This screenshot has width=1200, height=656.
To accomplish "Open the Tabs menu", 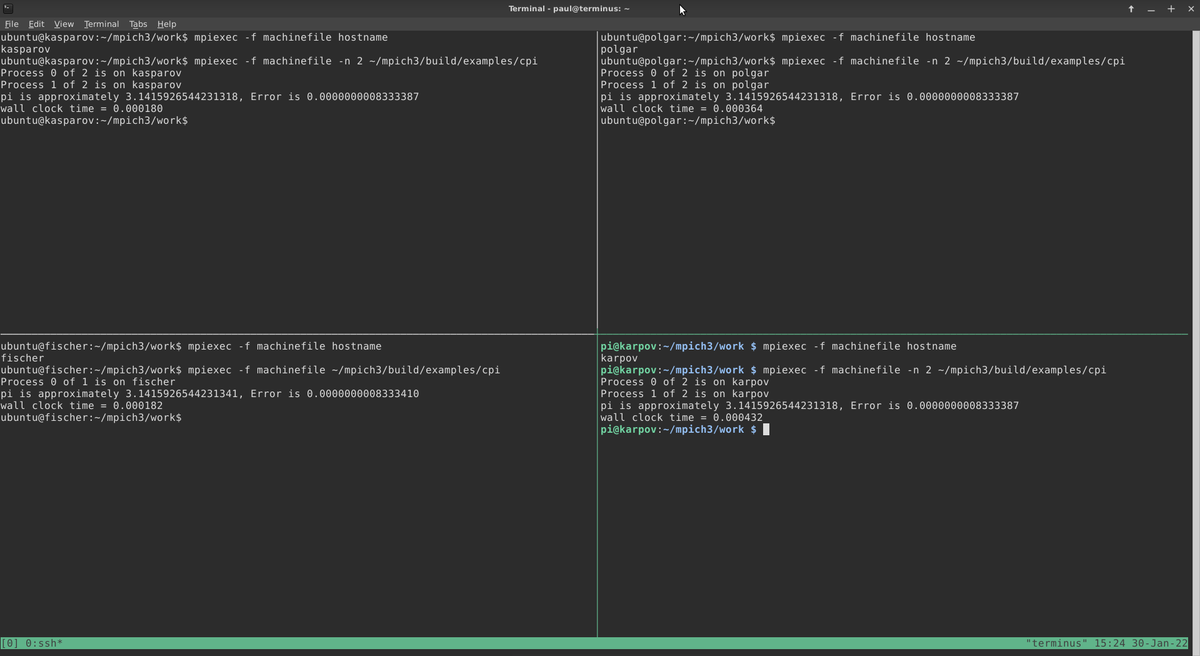I will pos(138,24).
